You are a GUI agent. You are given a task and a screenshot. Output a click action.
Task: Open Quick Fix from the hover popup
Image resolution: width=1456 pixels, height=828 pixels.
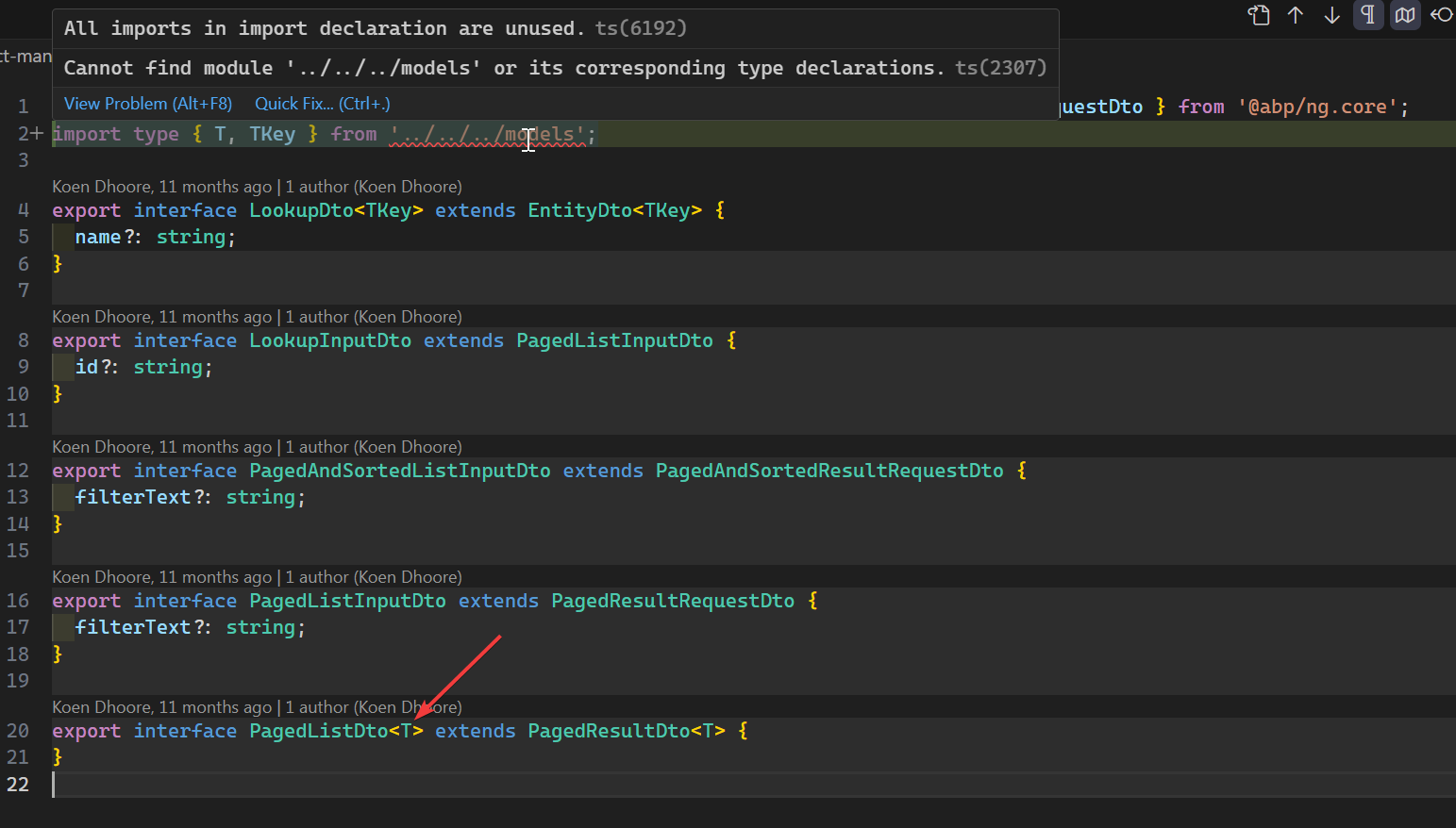tap(322, 104)
